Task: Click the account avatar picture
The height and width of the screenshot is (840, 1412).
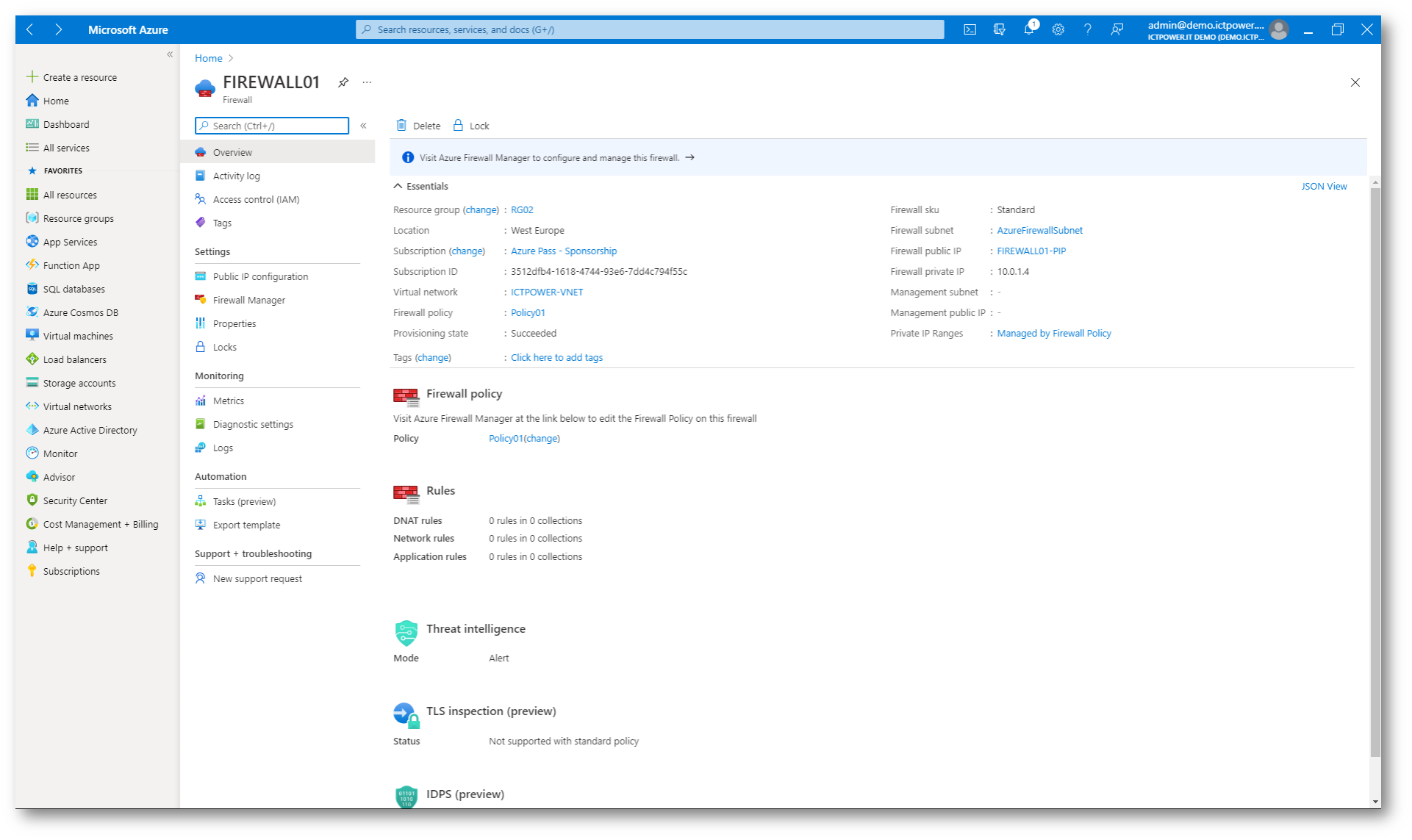Action: tap(1278, 29)
